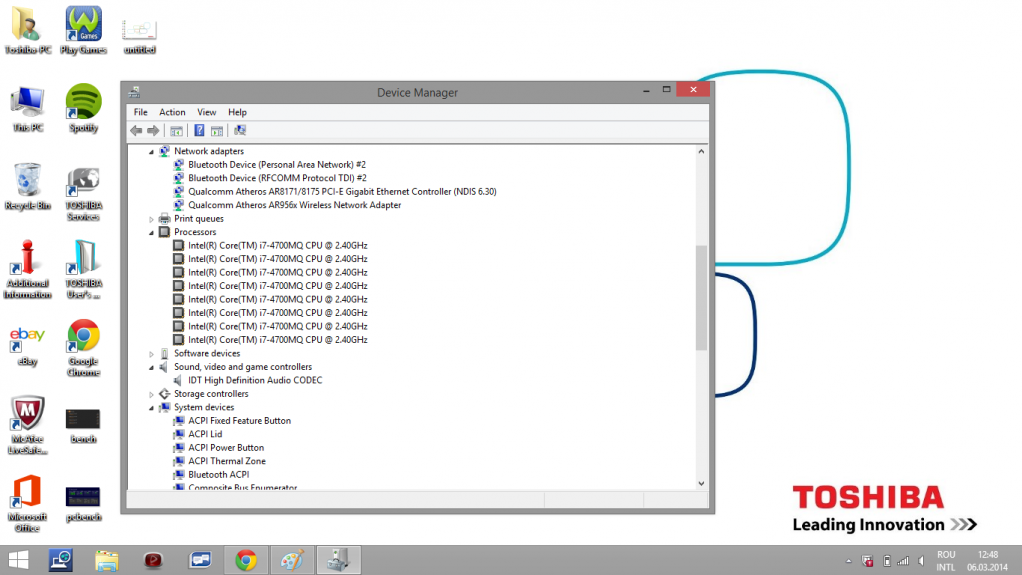
Task: Click the action pane toolbar icon
Action: click(217, 130)
